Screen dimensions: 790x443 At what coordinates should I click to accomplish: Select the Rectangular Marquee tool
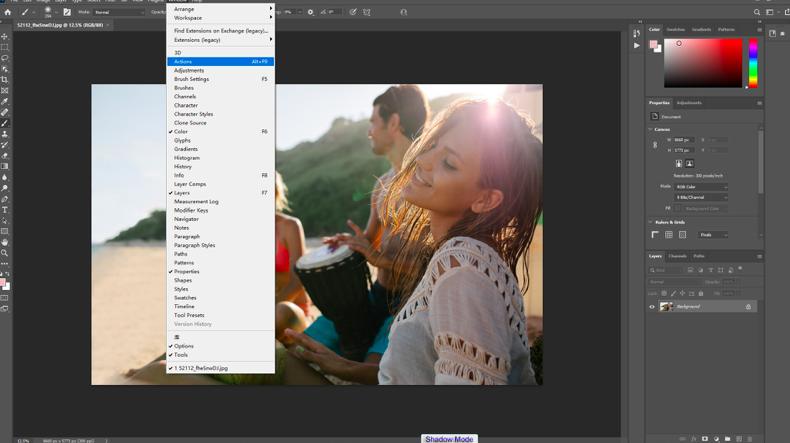pos(5,47)
